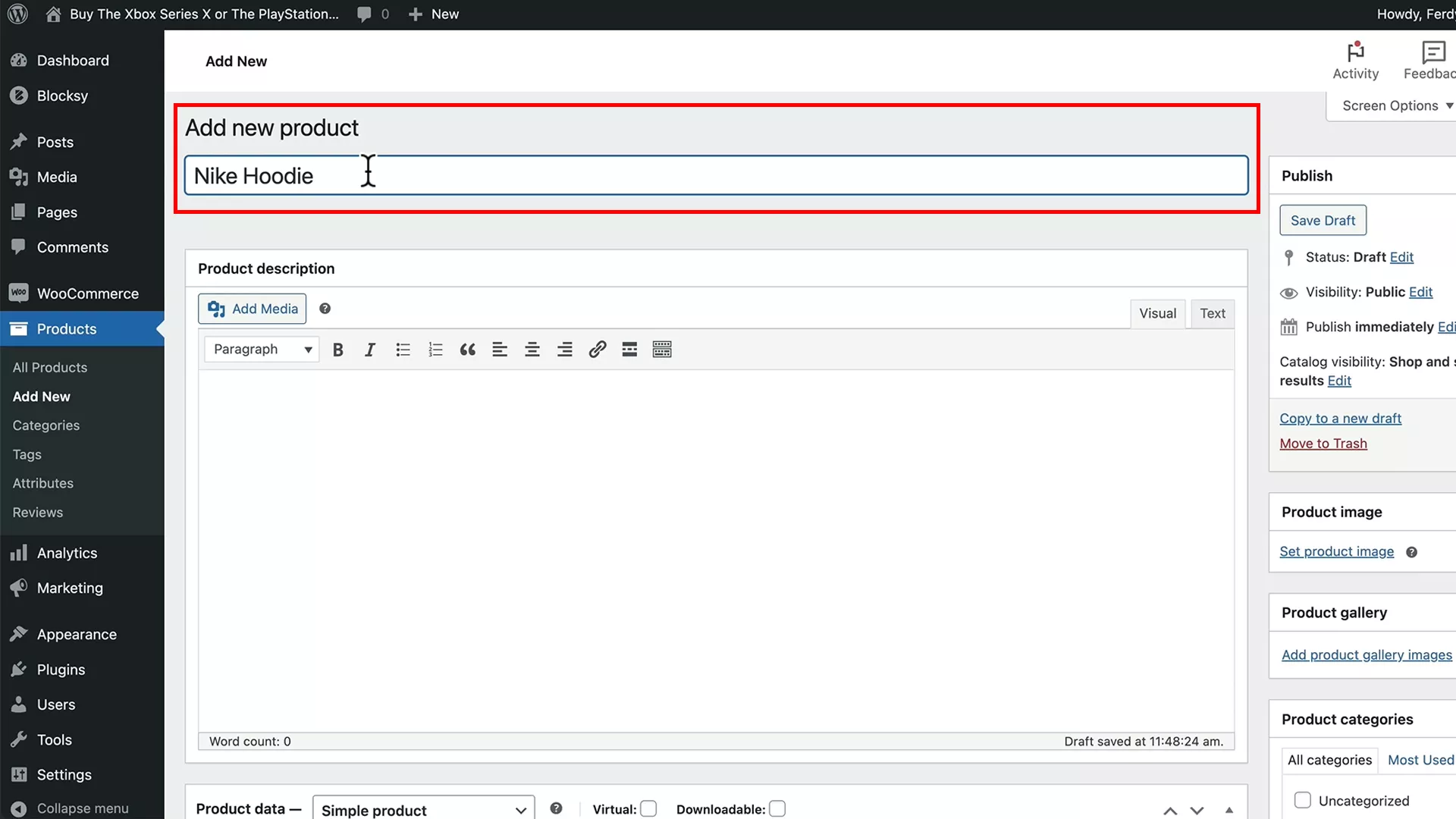Check the Uncategorized category box
Image resolution: width=1456 pixels, height=819 pixels.
point(1303,799)
